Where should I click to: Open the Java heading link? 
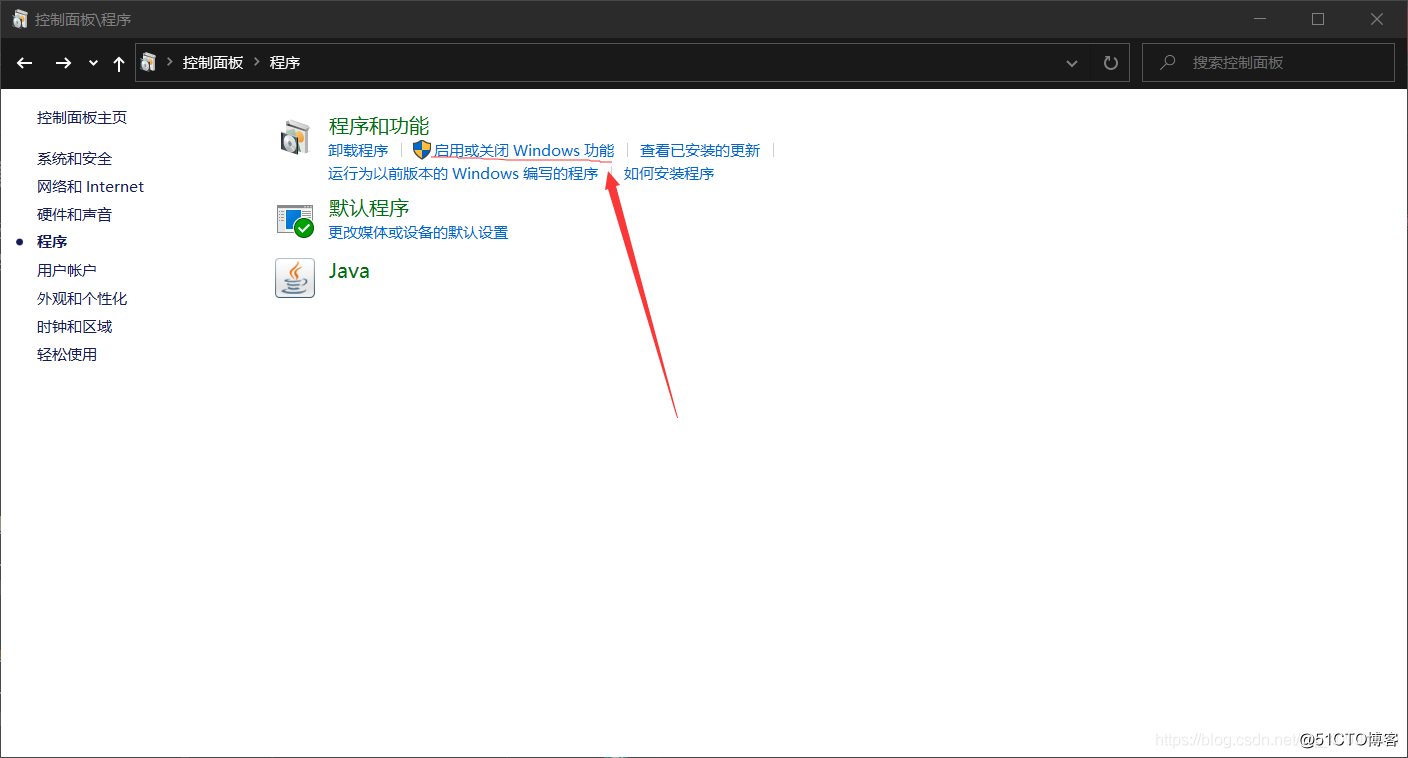click(x=349, y=271)
